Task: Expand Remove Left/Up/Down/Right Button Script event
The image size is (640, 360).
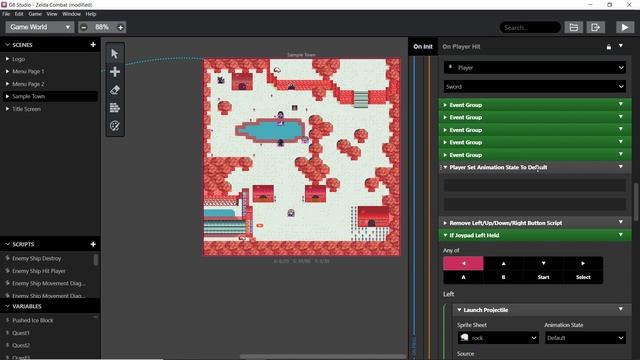Action: coord(445,223)
